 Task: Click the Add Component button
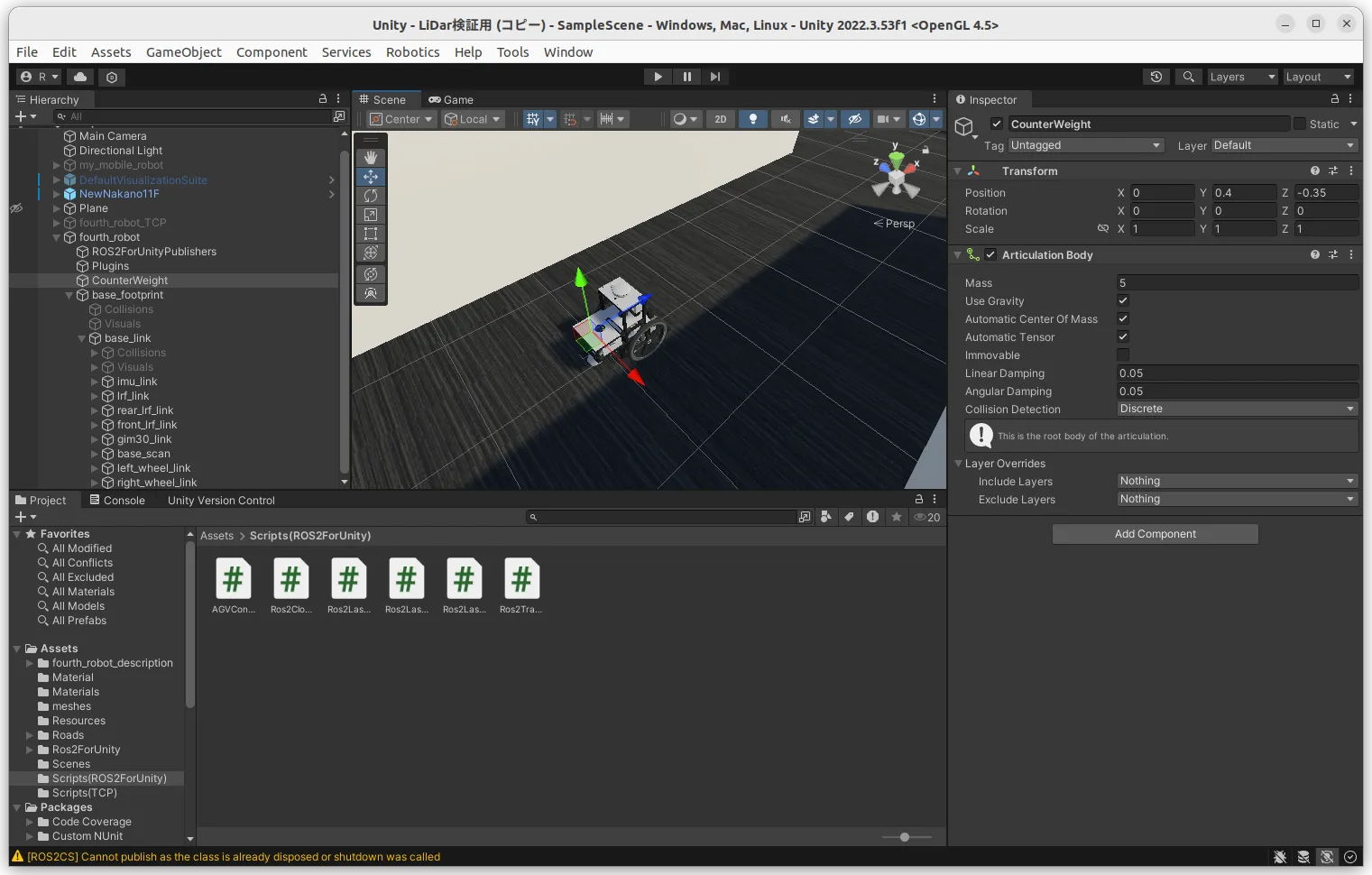click(1155, 534)
